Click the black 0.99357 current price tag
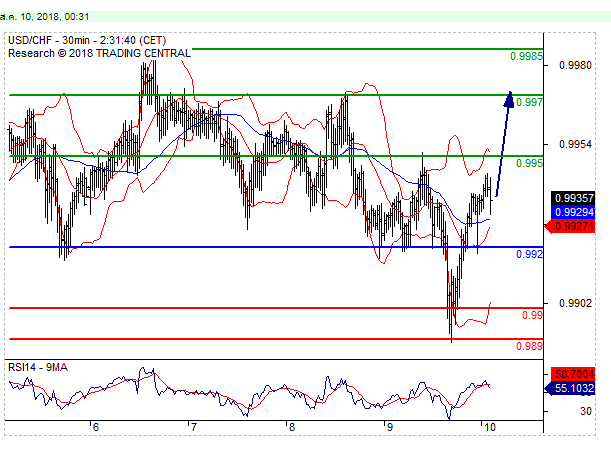611x449 pixels. pyautogui.click(x=573, y=198)
